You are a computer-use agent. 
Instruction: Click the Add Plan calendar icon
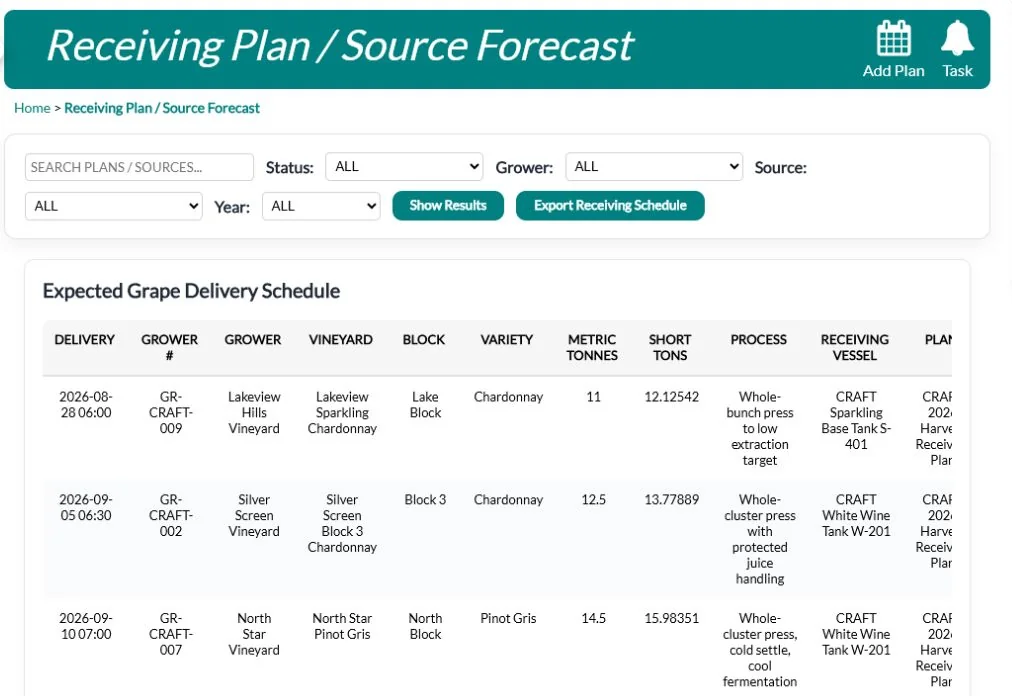(x=893, y=38)
